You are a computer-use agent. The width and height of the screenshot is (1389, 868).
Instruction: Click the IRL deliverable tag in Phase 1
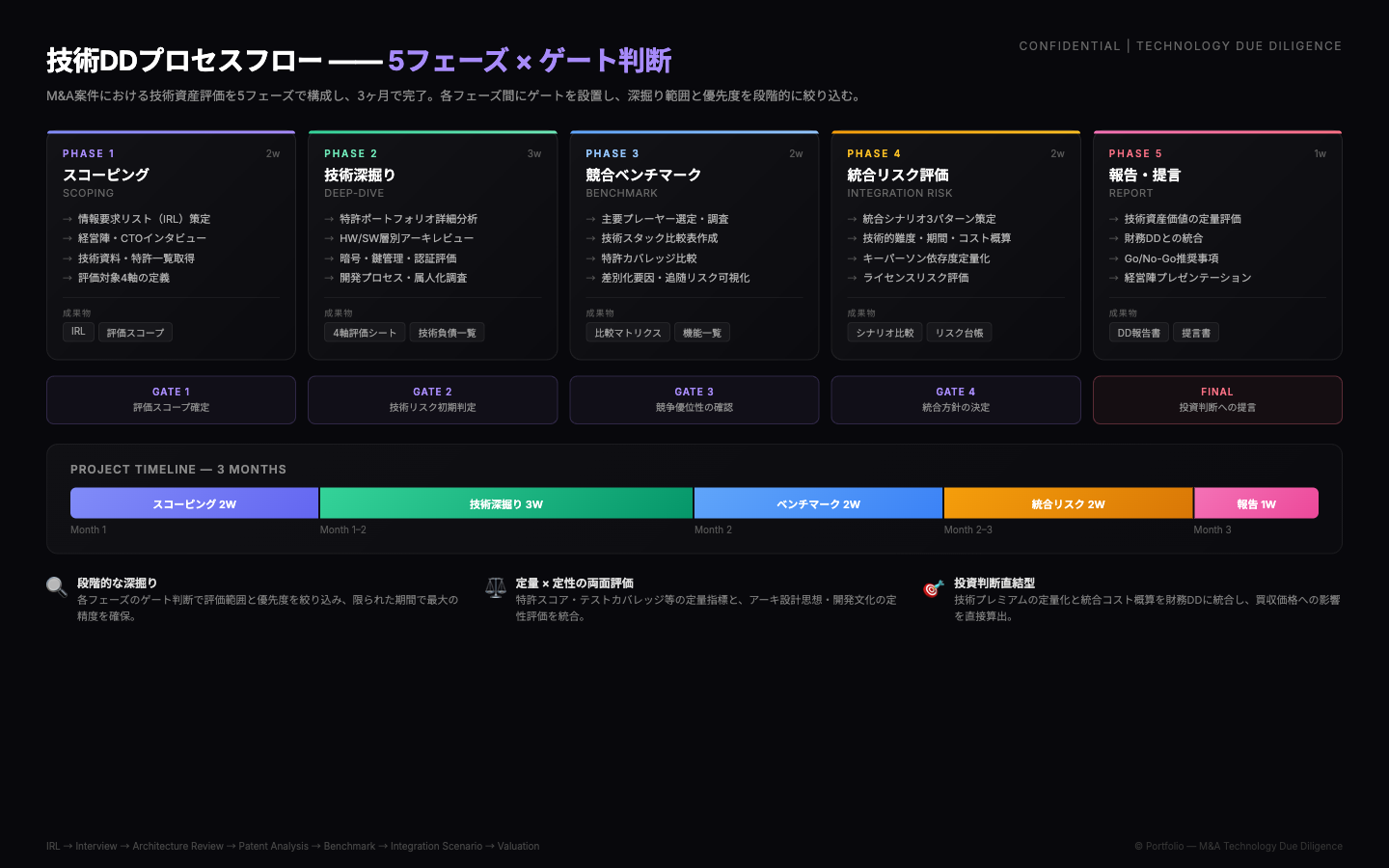pyautogui.click(x=78, y=332)
